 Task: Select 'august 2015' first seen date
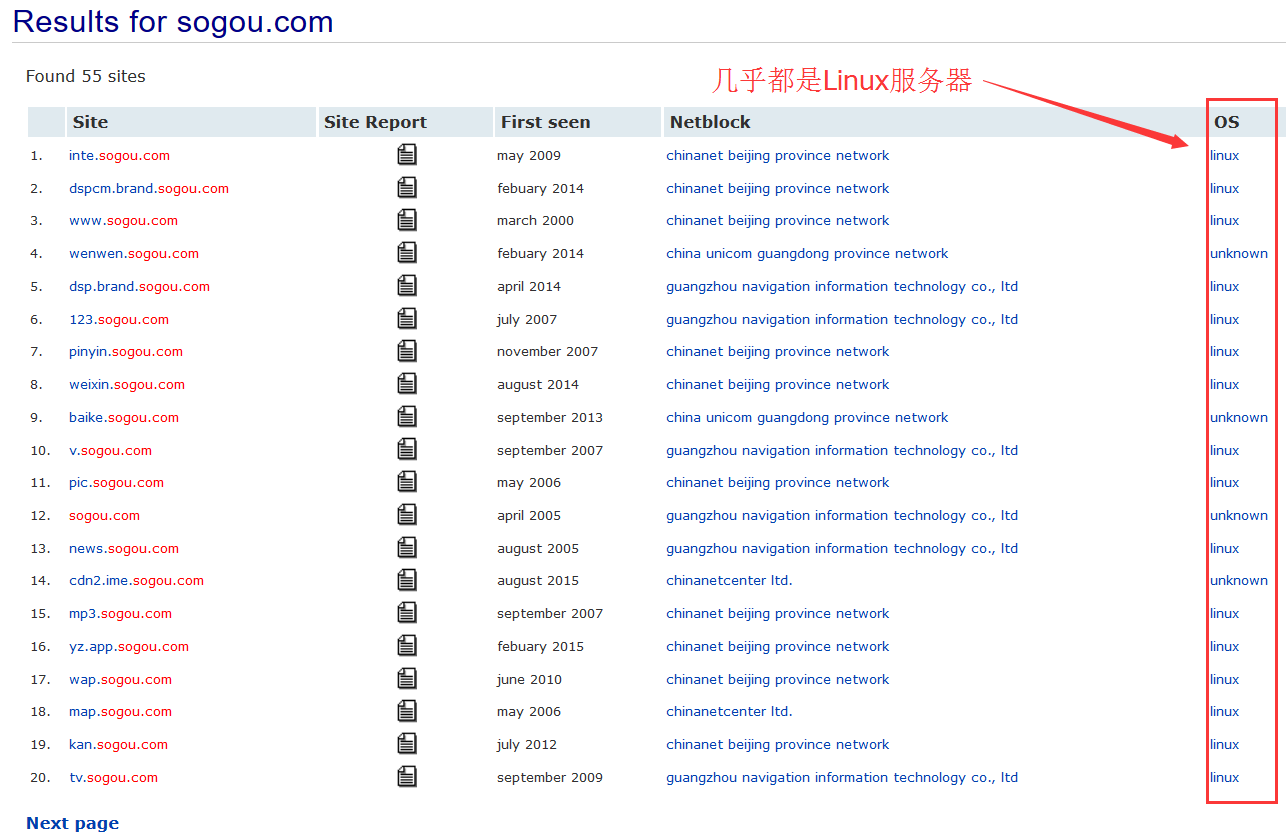point(538,580)
